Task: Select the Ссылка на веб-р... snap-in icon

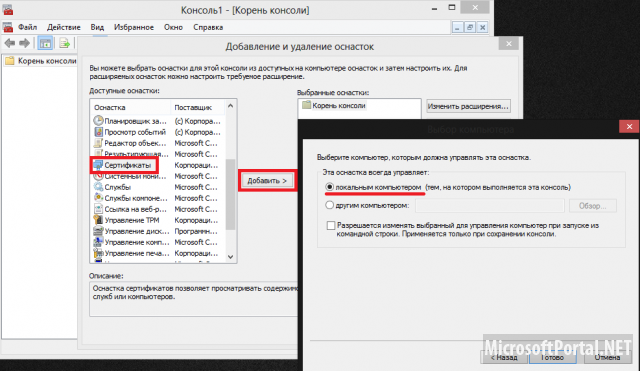Action: (x=98, y=209)
